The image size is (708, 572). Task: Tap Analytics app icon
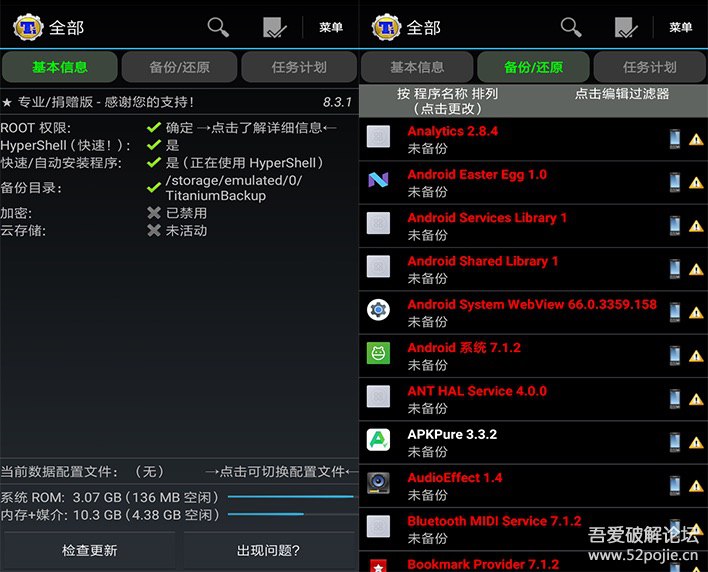378,137
